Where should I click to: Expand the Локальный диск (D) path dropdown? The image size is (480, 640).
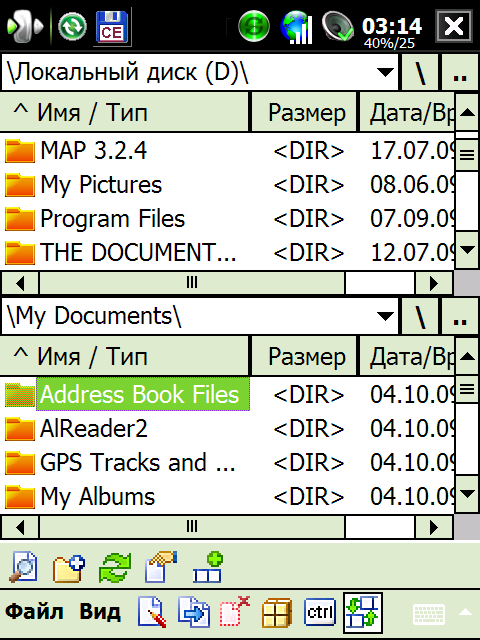point(385,72)
